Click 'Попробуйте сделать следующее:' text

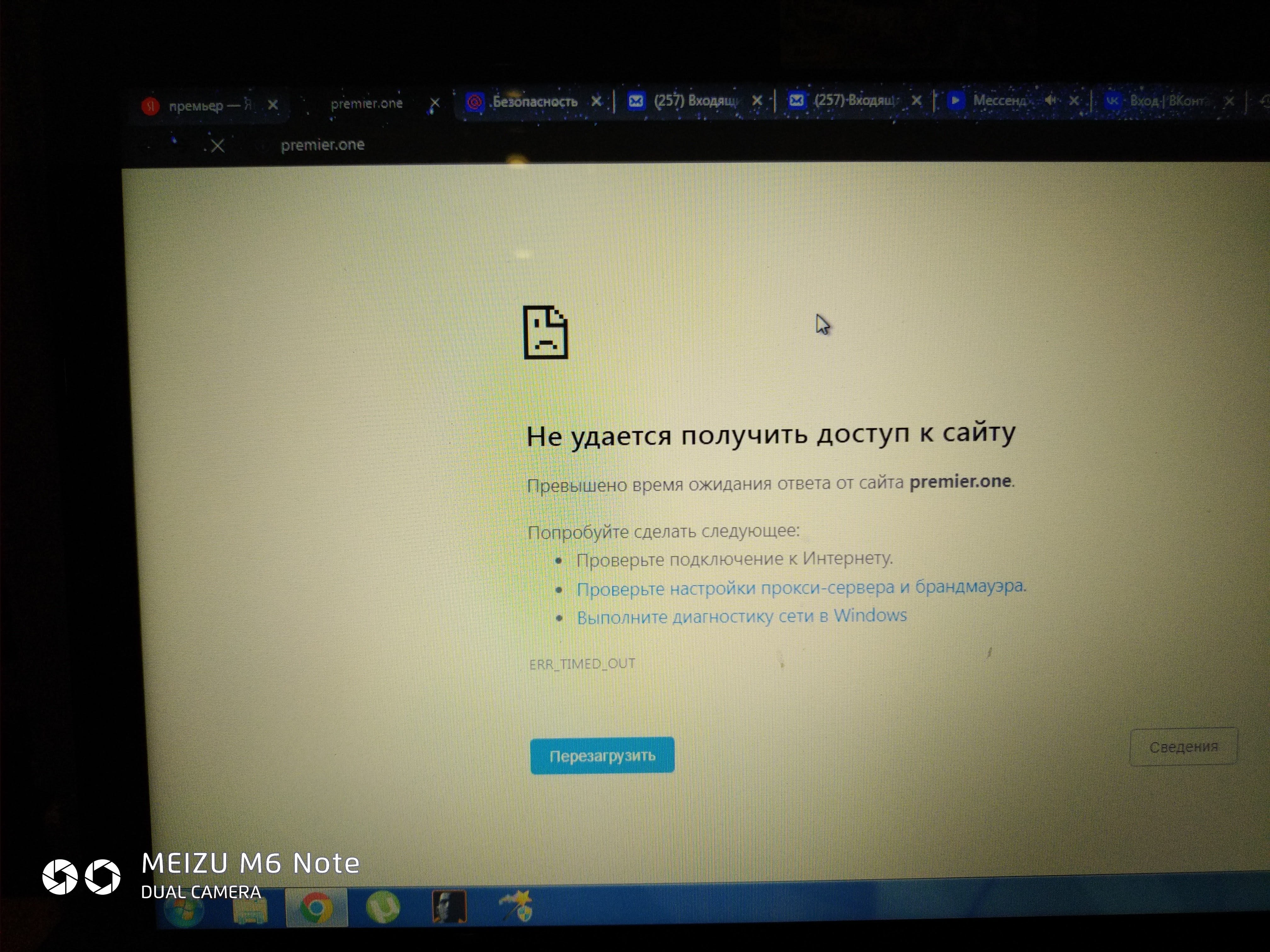coord(663,531)
